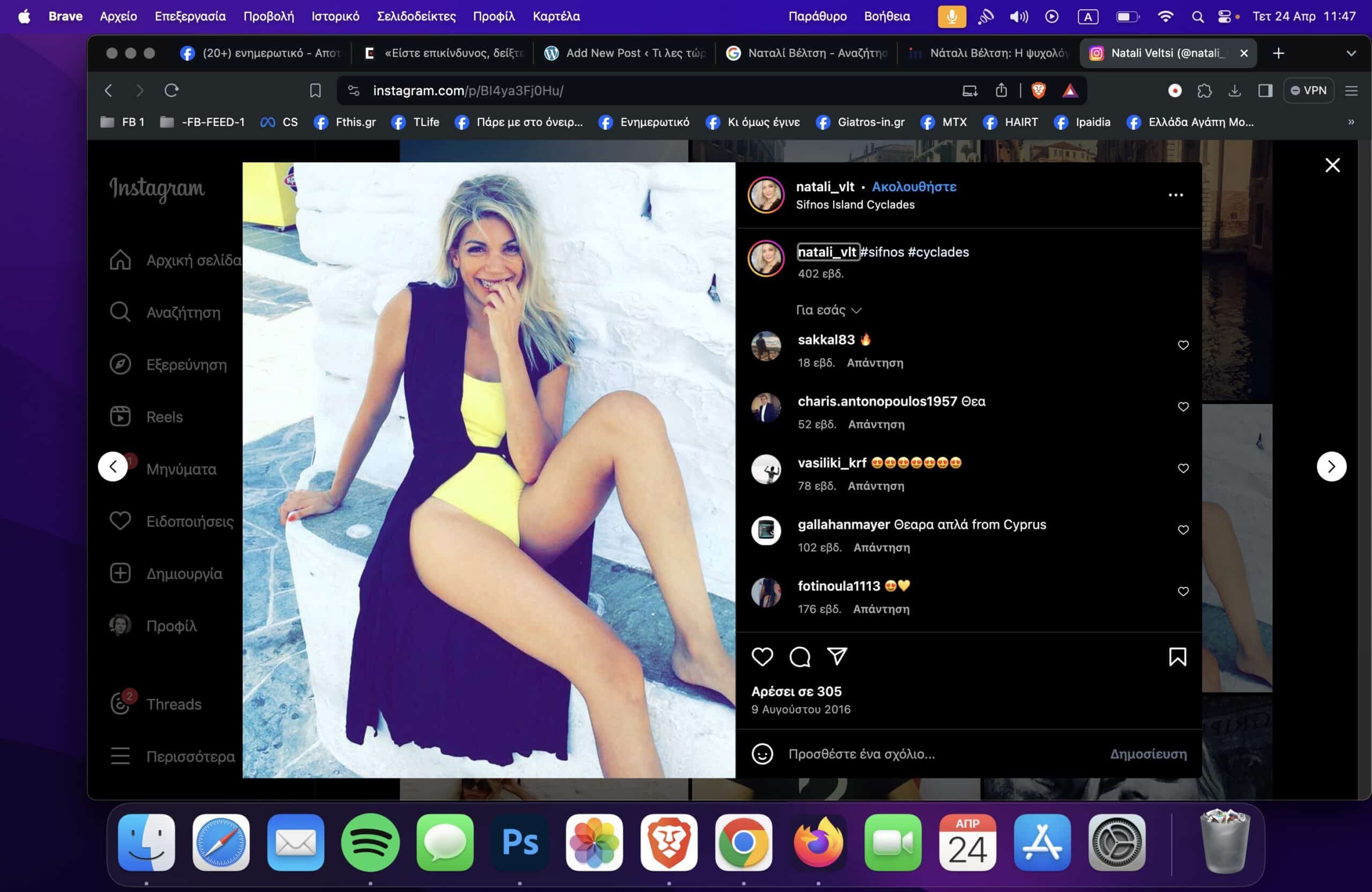Click the #cyclades hashtag
The image size is (1372, 892).
[x=938, y=252]
